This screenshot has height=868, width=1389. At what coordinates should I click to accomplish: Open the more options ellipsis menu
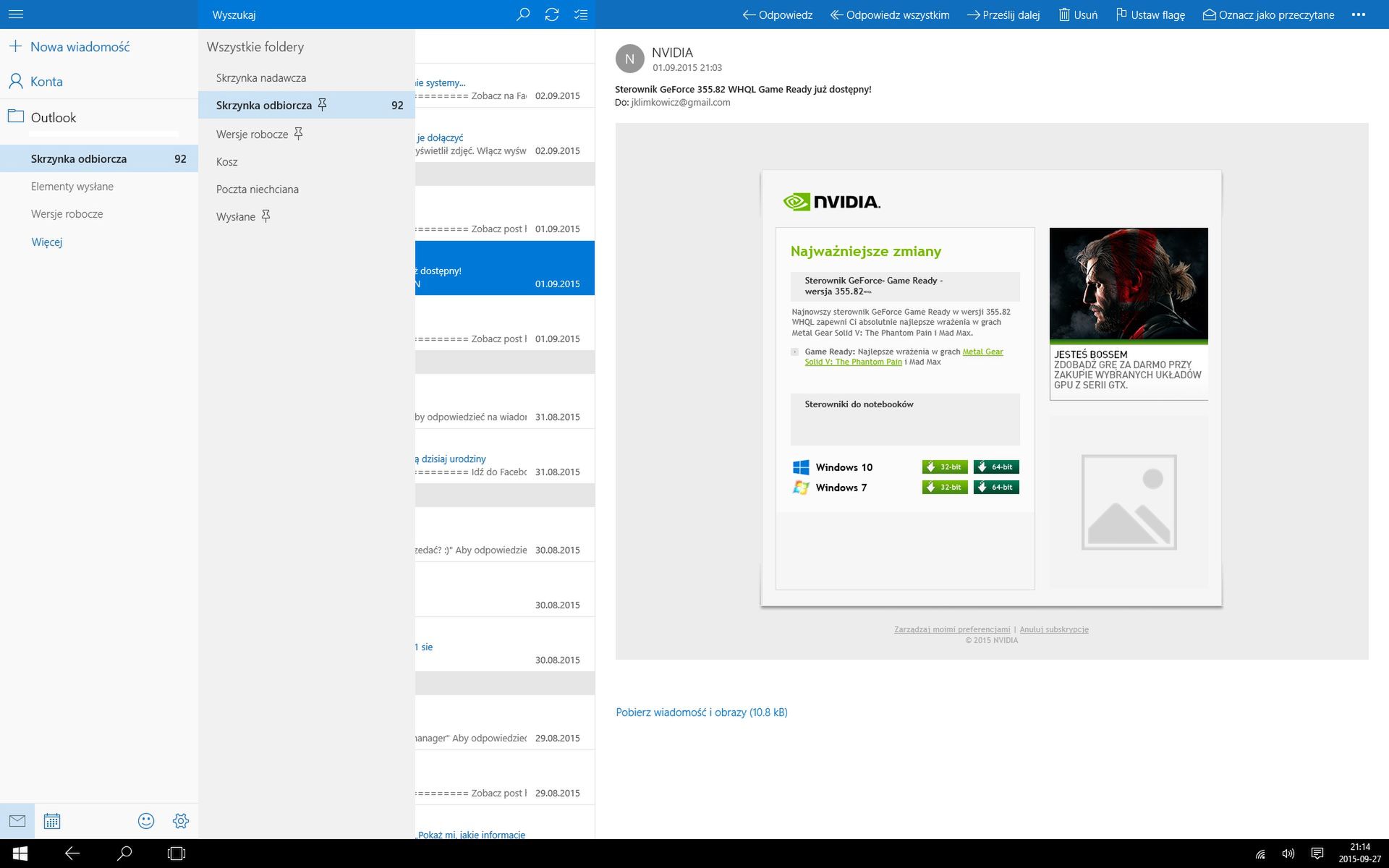(1359, 14)
